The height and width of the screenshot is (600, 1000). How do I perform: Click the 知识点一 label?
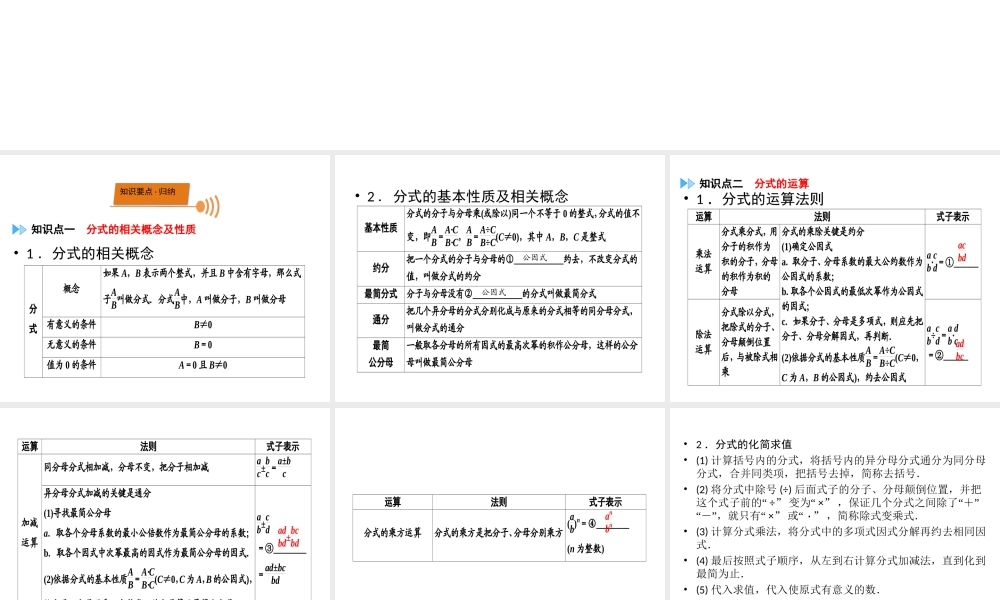(x=53, y=230)
